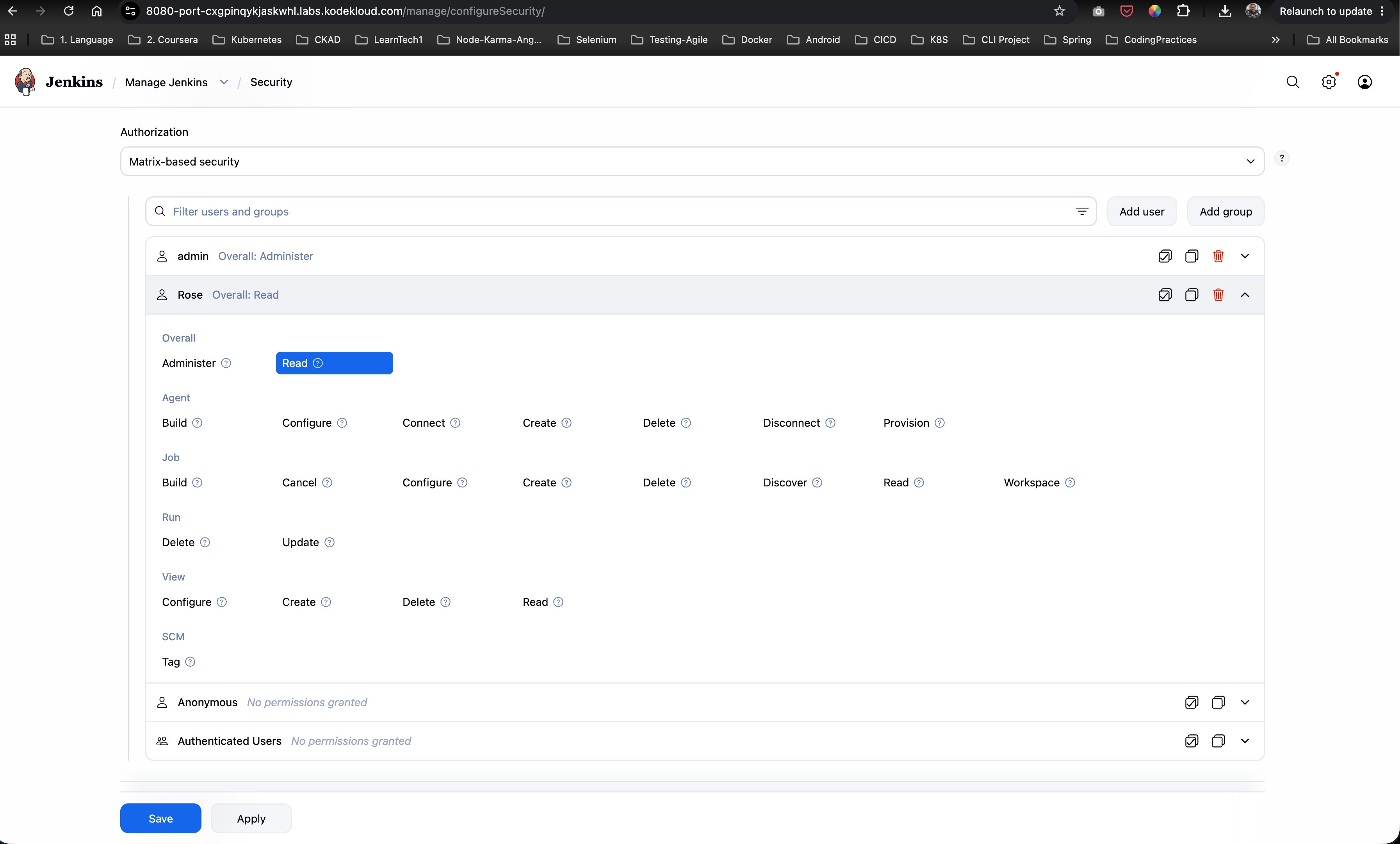The height and width of the screenshot is (844, 1400).
Task: Open the filter options icon in search box
Action: click(1082, 211)
